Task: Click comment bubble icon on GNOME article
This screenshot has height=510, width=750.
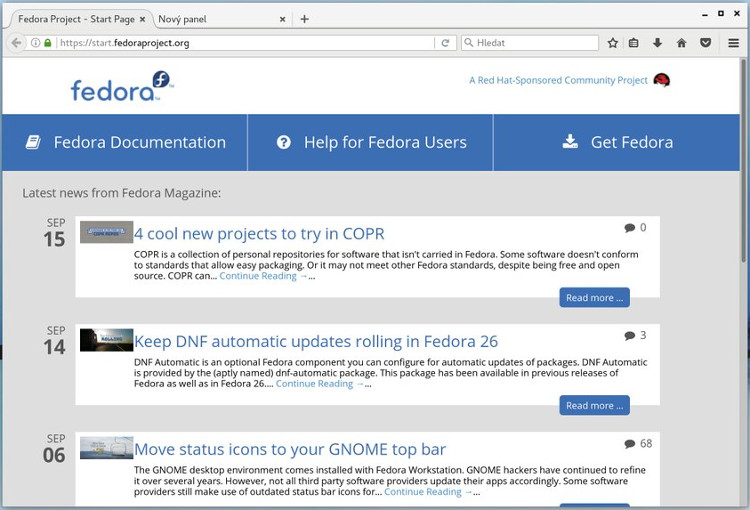Action: coord(629,444)
